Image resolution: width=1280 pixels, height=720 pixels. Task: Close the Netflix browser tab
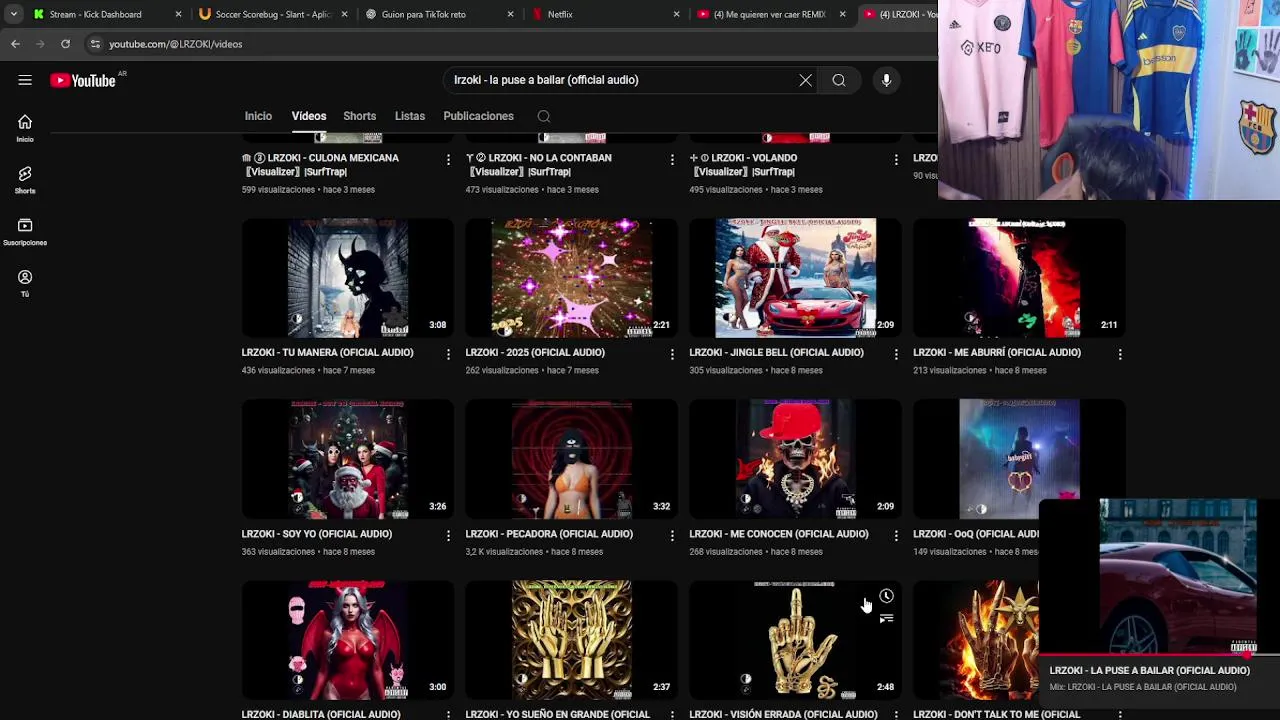point(676,14)
